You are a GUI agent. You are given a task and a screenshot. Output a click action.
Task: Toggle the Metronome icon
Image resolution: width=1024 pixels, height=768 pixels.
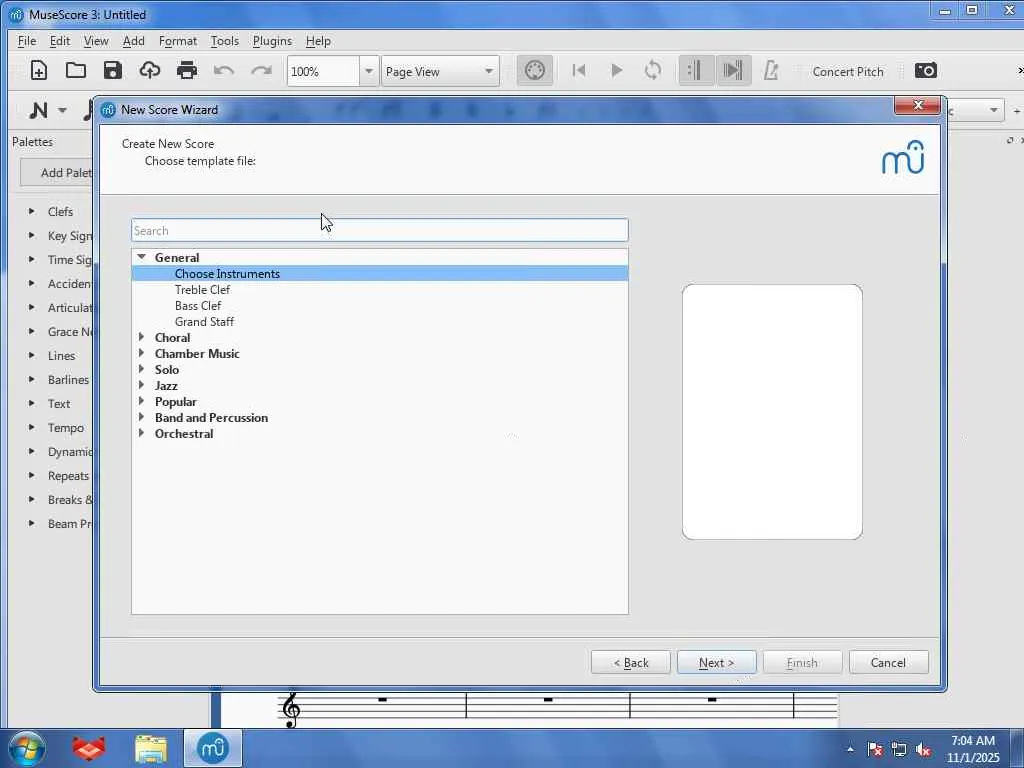(771, 70)
